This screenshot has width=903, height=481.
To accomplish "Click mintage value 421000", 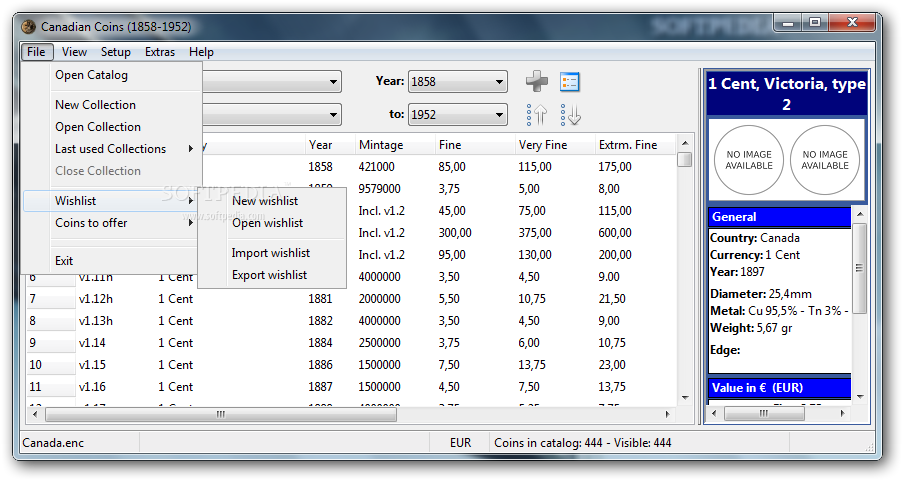I will (377, 167).
